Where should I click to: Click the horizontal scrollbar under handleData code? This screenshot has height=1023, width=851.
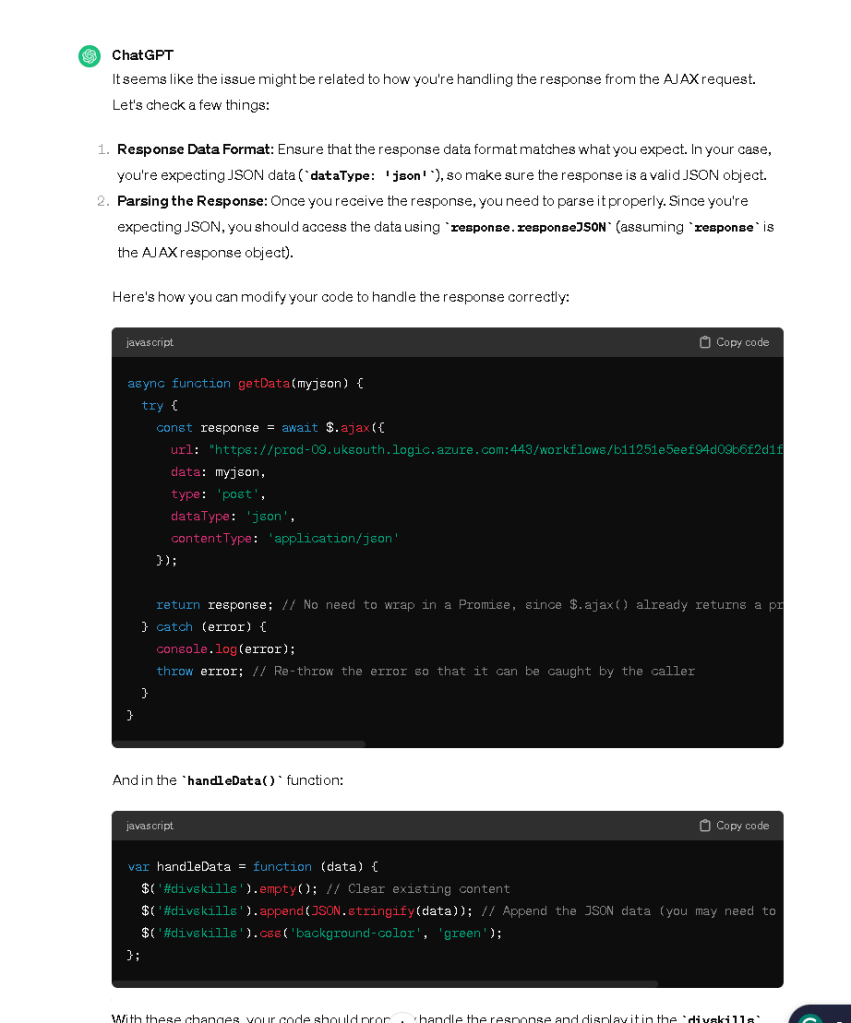(385, 983)
